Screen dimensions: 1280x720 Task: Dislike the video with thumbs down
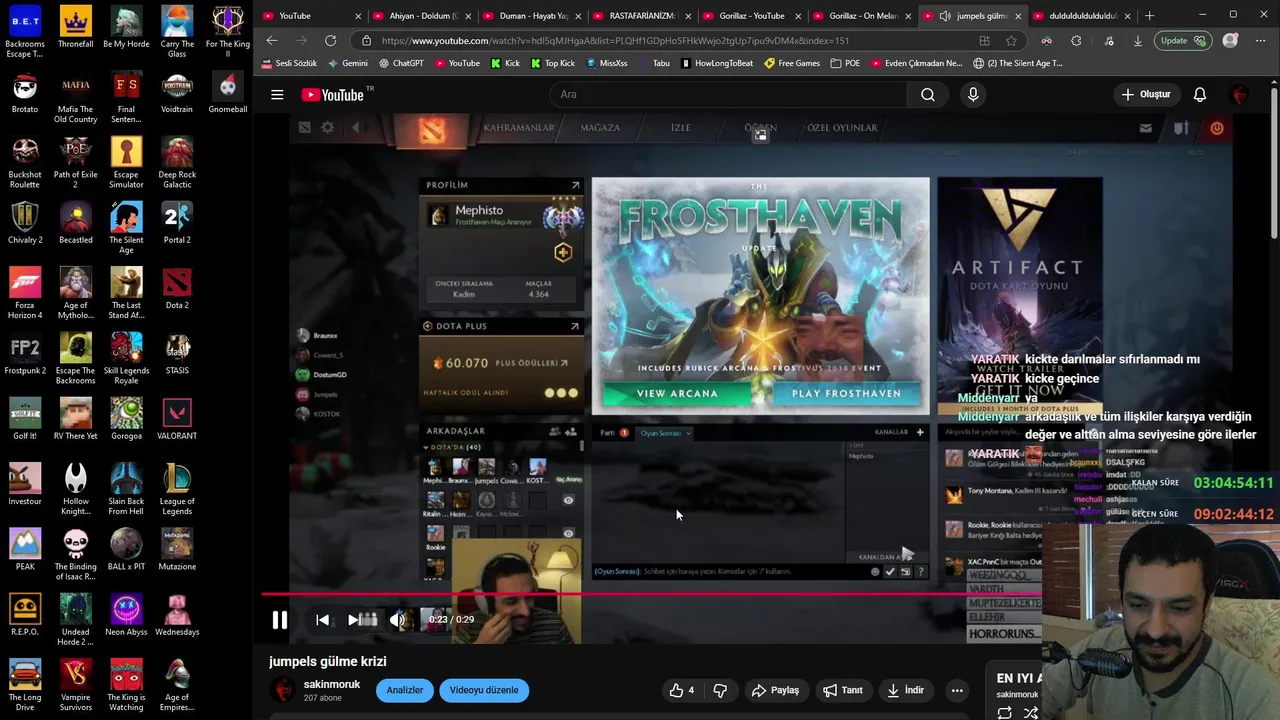coord(720,690)
